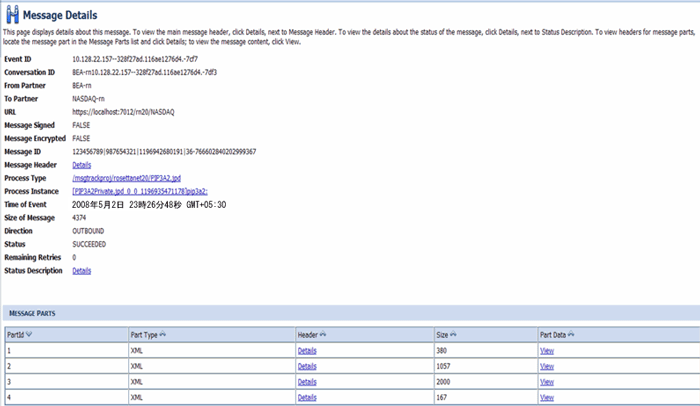Open the PIP3A2.jpd process type link
700x406 pixels.
click(x=126, y=178)
